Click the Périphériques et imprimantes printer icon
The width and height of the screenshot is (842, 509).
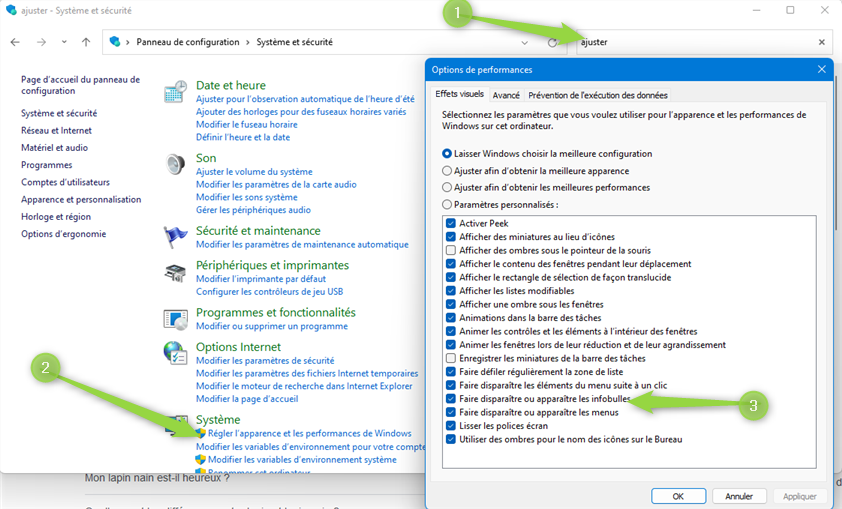coord(176,273)
